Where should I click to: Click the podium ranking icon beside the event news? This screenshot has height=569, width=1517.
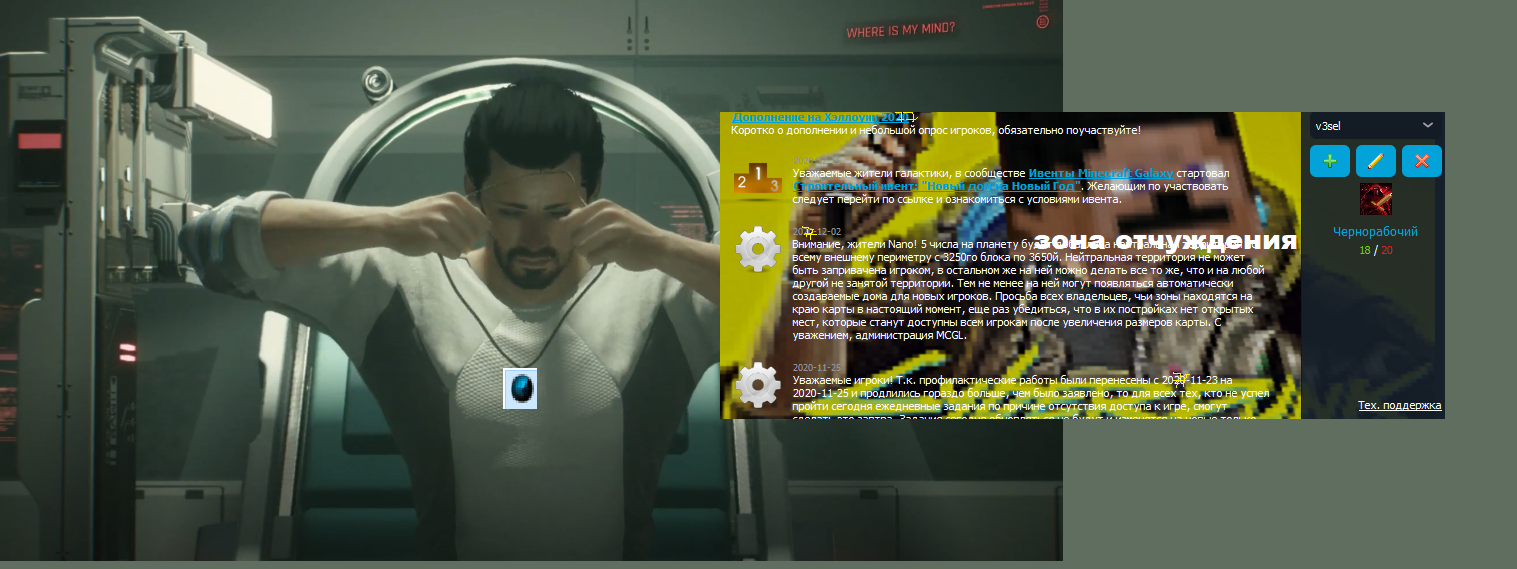tap(757, 179)
